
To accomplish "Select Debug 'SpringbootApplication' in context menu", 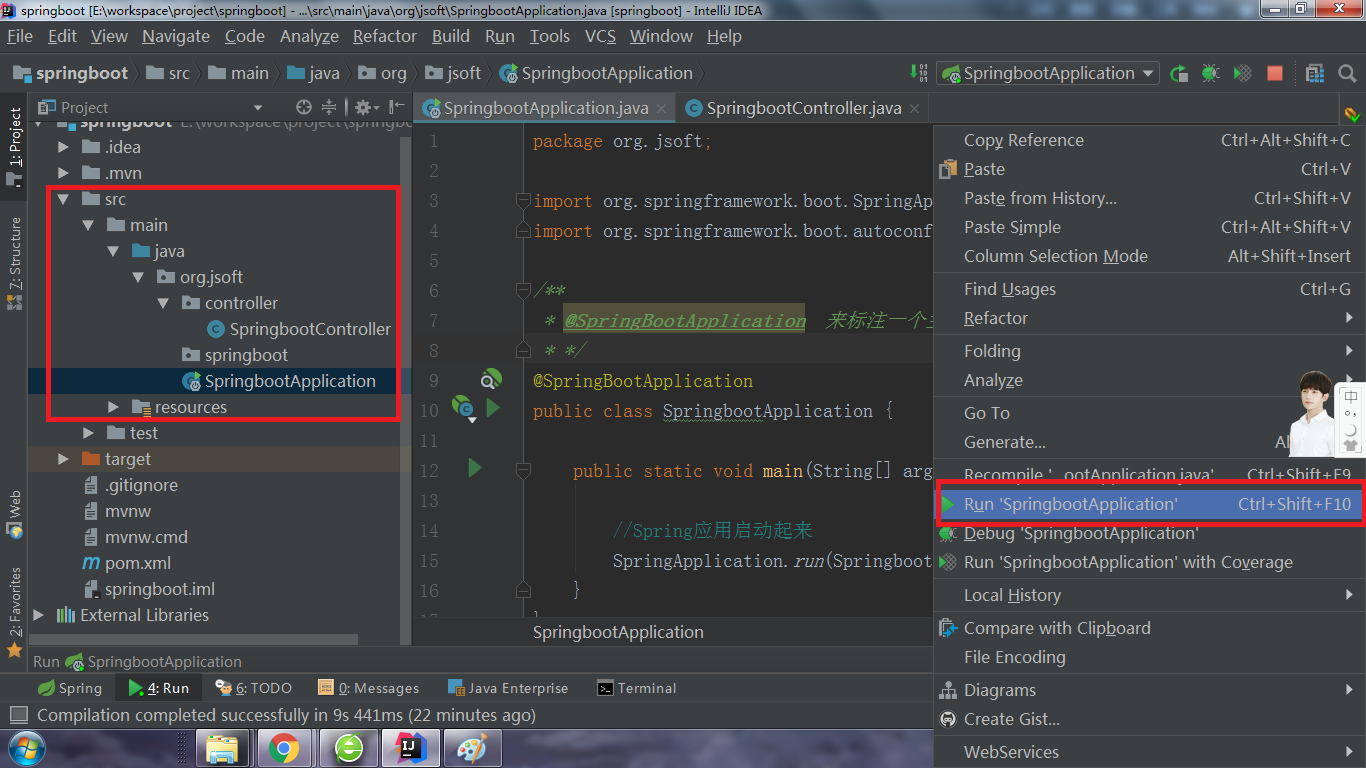I will [1149, 533].
